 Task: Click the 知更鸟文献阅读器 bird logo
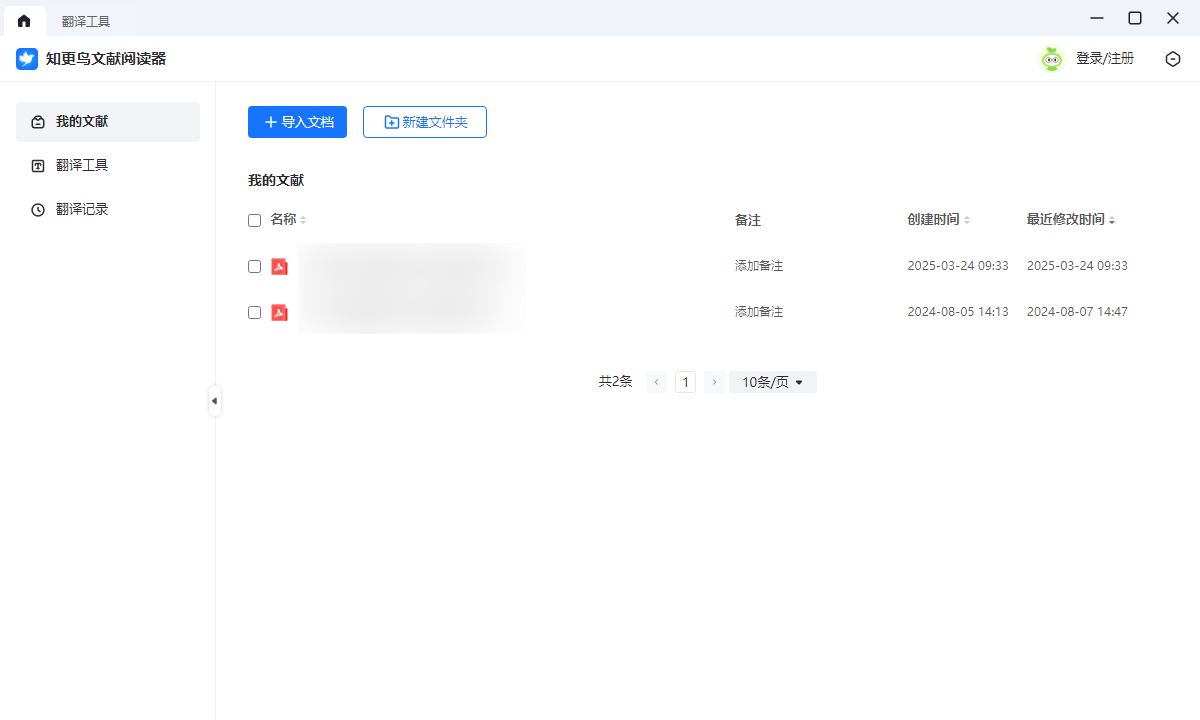27,59
